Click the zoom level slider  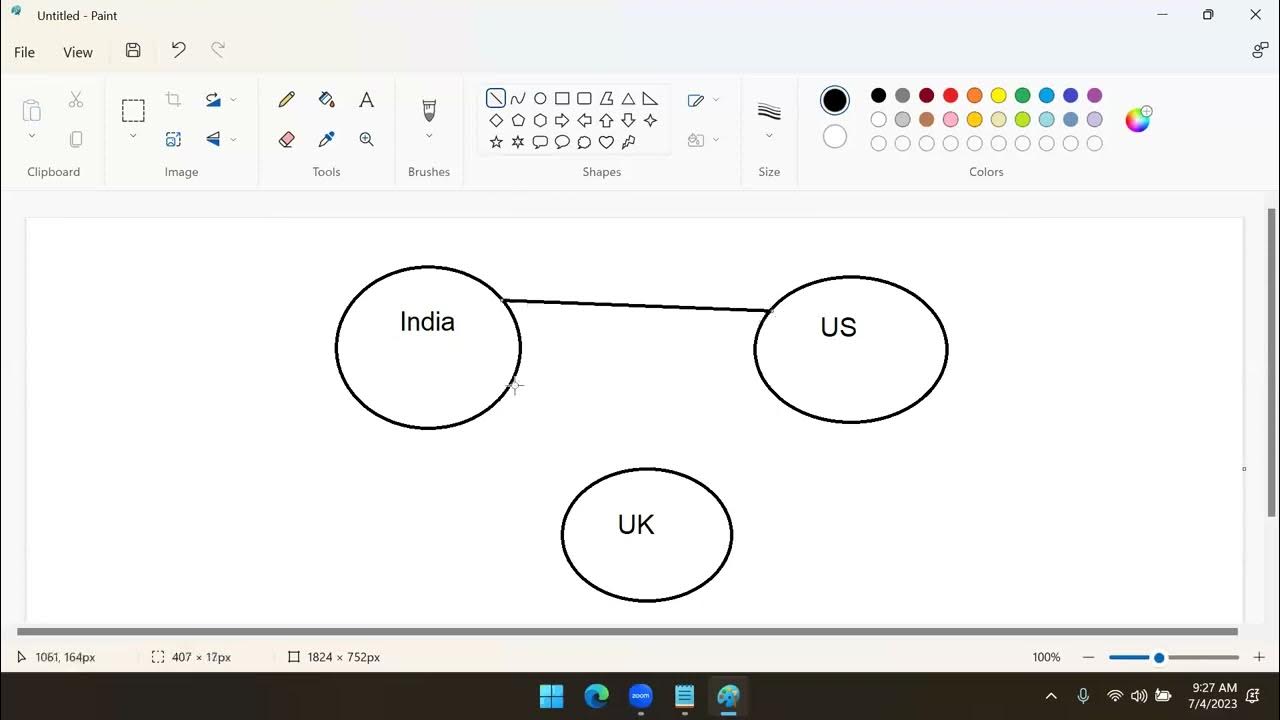point(1174,657)
